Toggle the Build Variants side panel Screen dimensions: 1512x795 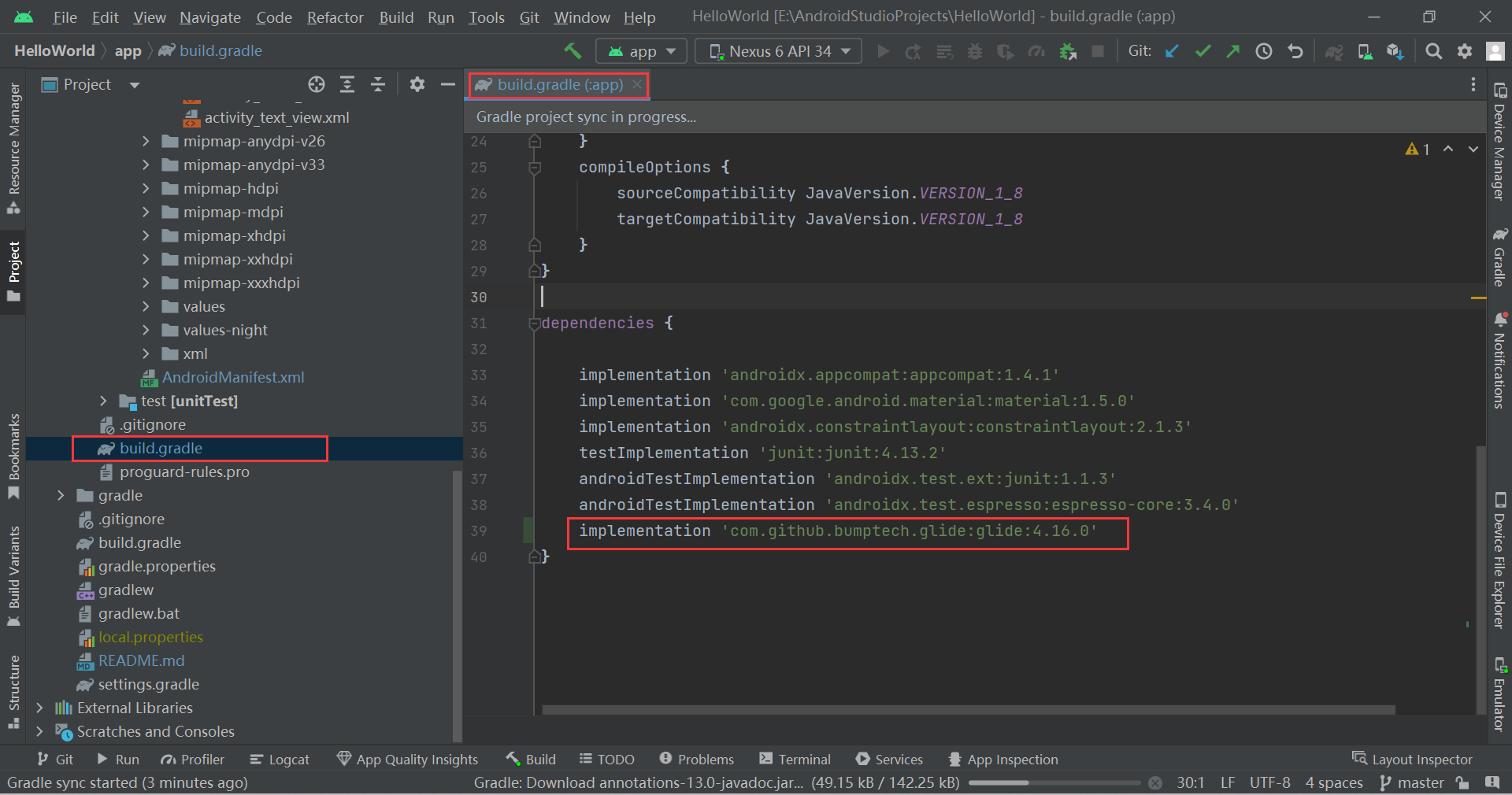pyautogui.click(x=13, y=576)
